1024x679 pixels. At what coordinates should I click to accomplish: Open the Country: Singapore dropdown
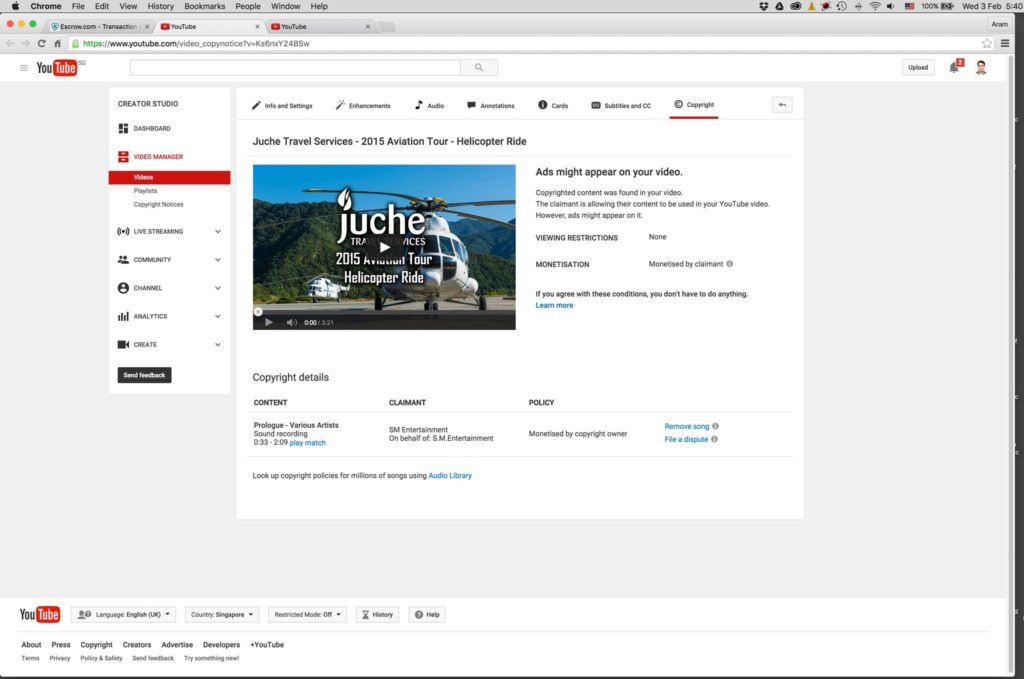[x=222, y=614]
